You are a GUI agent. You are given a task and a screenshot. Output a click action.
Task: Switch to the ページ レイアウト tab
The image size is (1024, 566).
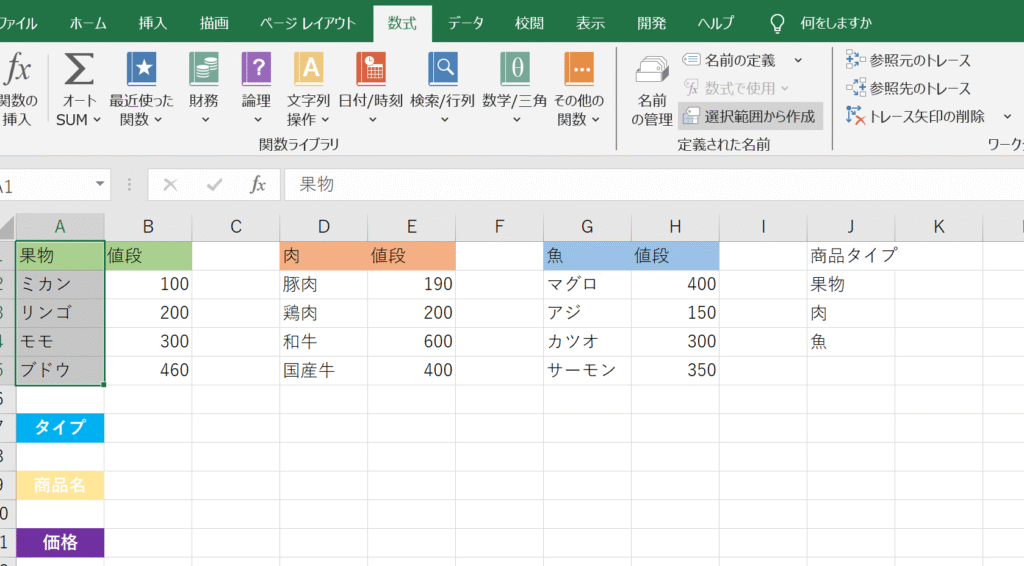(x=307, y=23)
